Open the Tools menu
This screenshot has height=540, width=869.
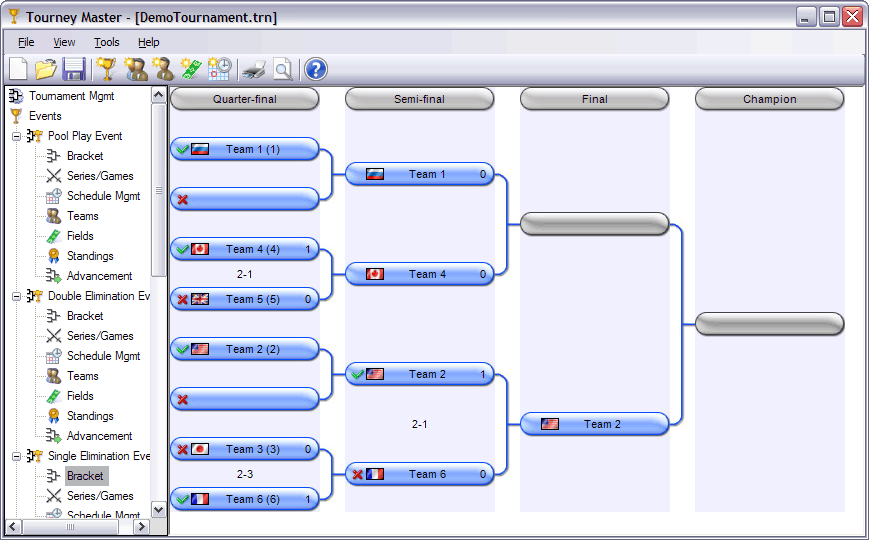coord(106,42)
